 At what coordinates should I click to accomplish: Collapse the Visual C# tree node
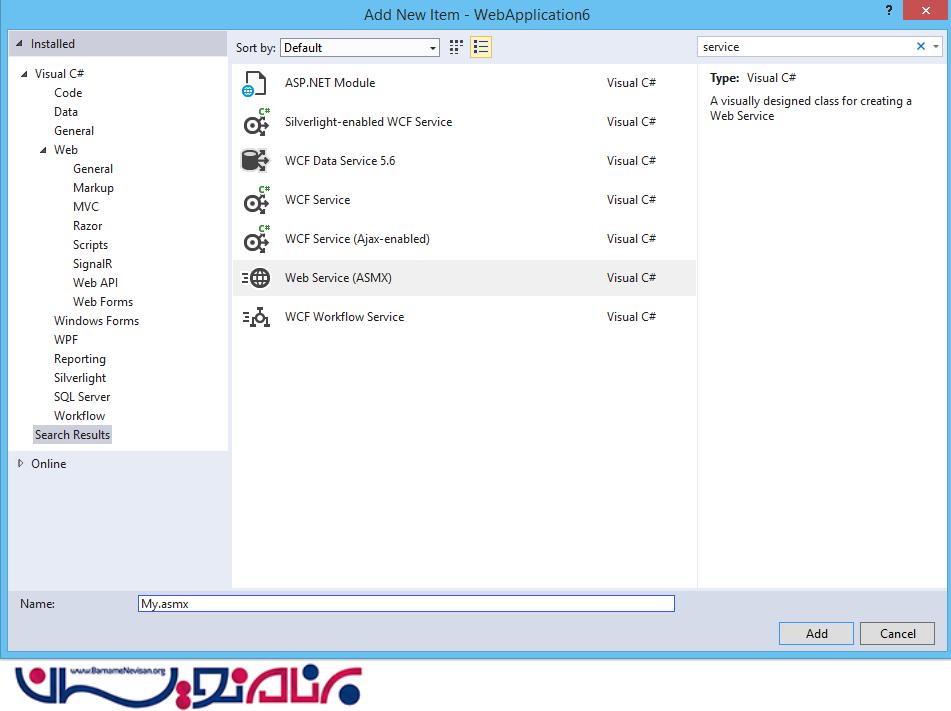[24, 74]
